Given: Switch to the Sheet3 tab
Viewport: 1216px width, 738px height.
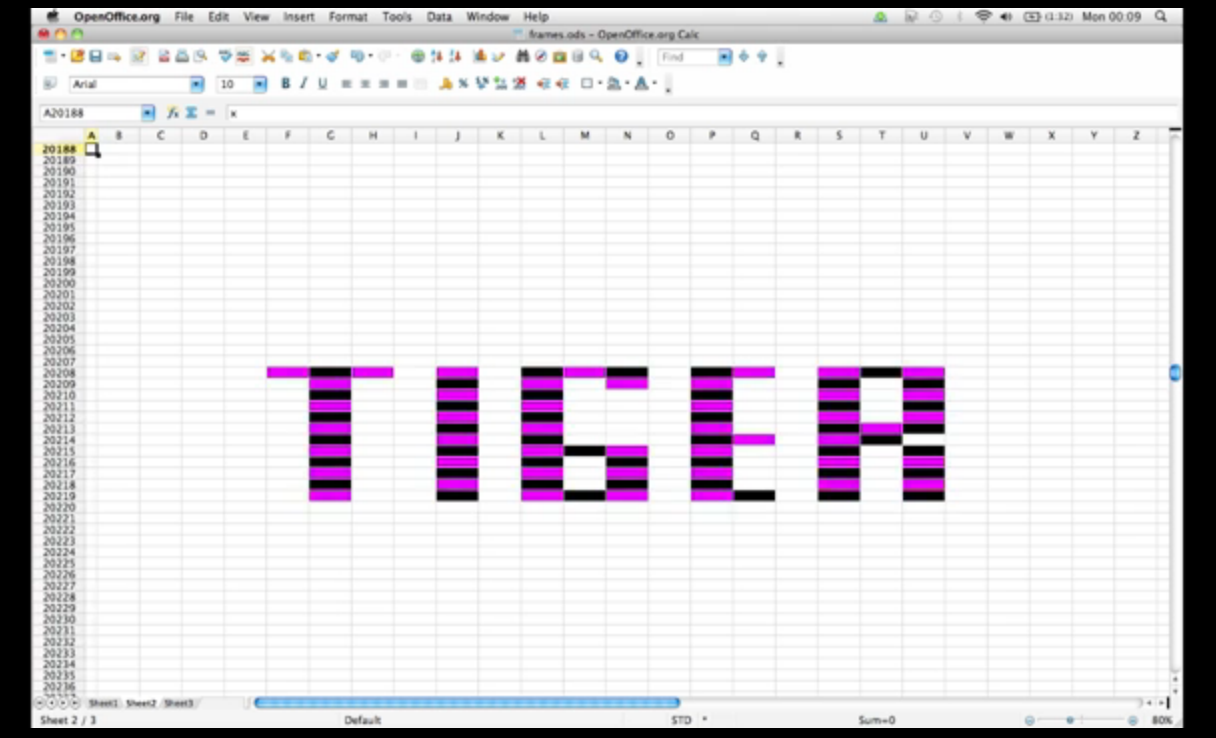Looking at the screenshot, I should click(178, 704).
